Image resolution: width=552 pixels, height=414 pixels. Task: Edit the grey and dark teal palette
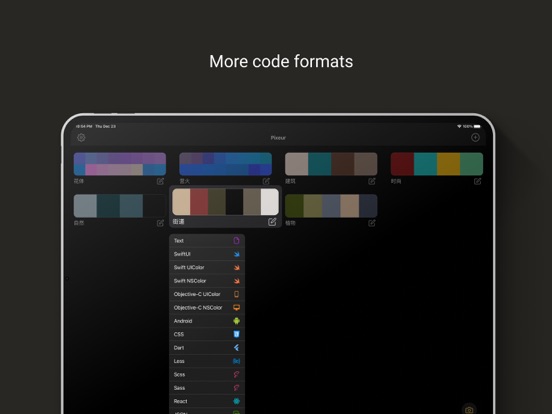[160, 223]
